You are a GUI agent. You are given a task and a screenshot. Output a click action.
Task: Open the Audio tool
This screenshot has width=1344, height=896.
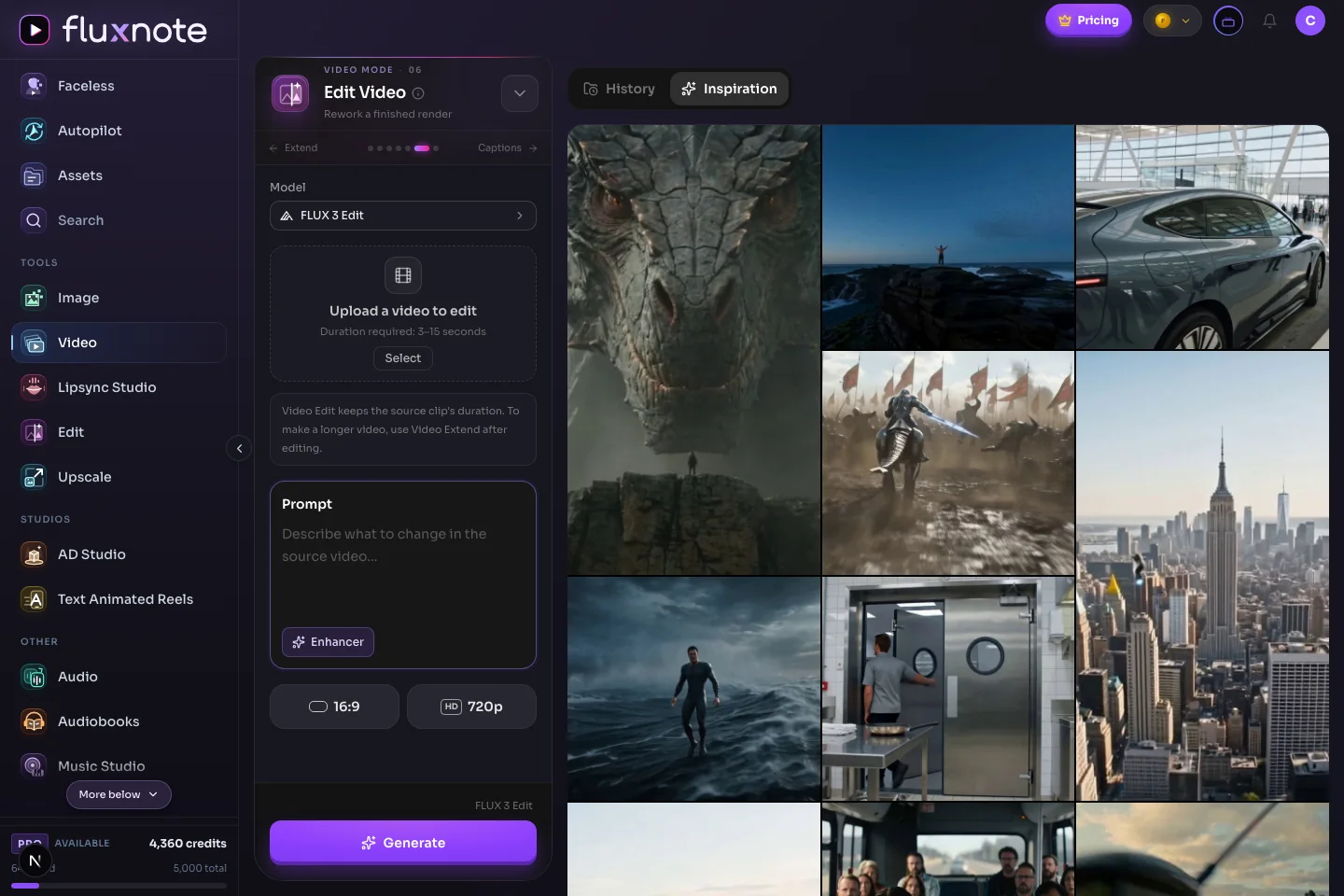[x=119, y=677]
